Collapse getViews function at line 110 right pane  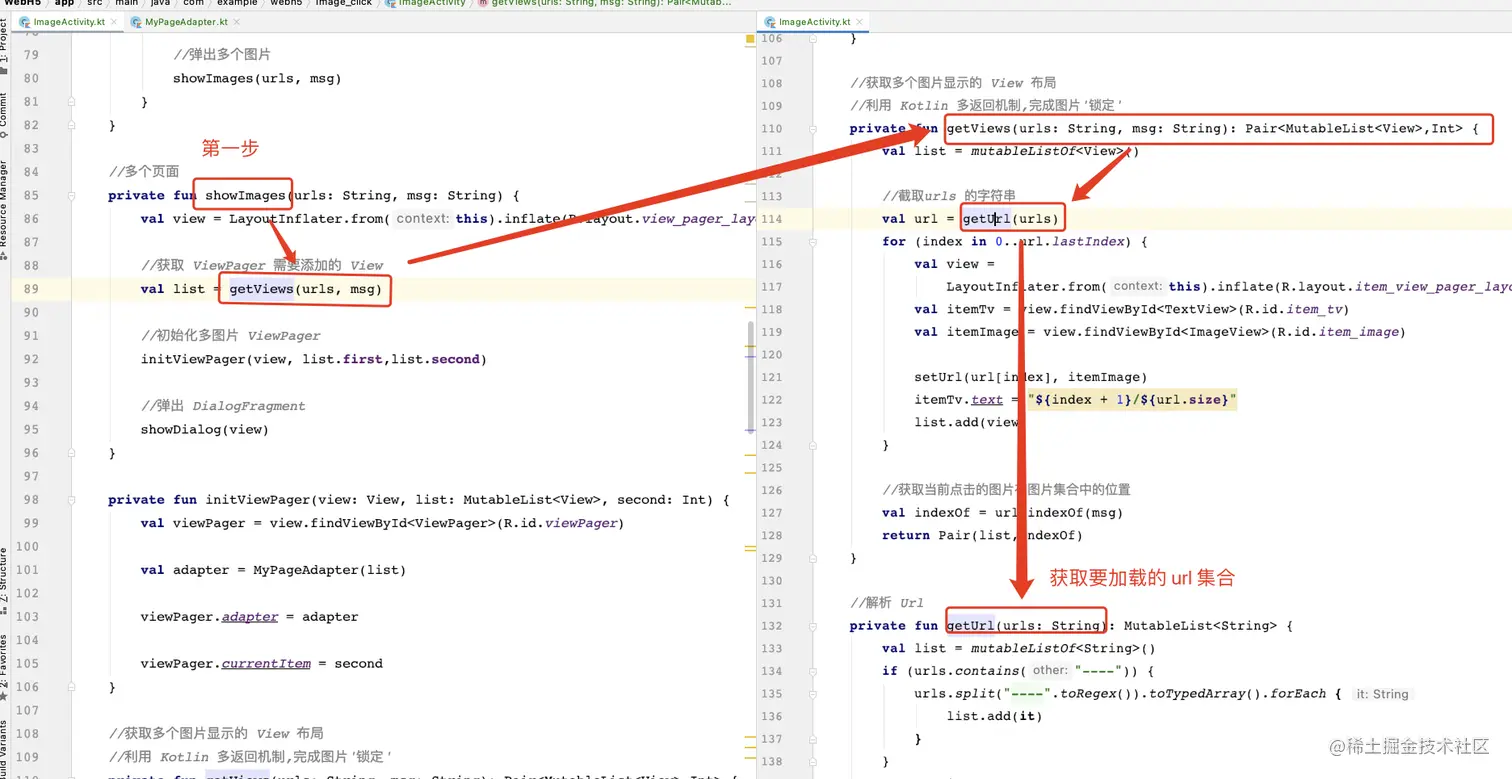pos(815,129)
